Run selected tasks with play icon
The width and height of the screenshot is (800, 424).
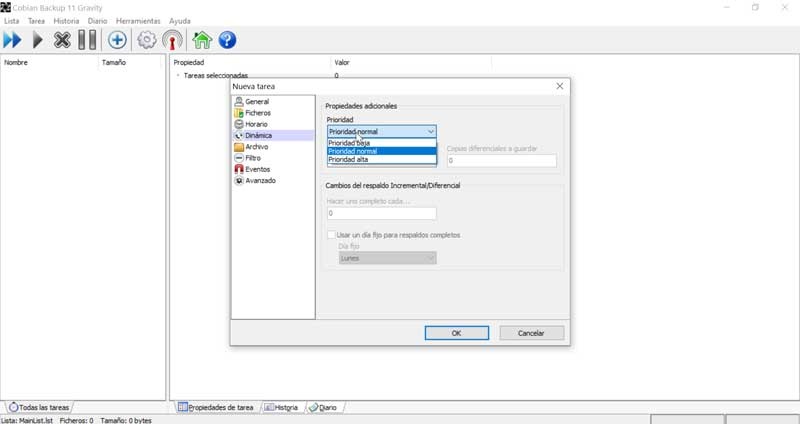(37, 40)
